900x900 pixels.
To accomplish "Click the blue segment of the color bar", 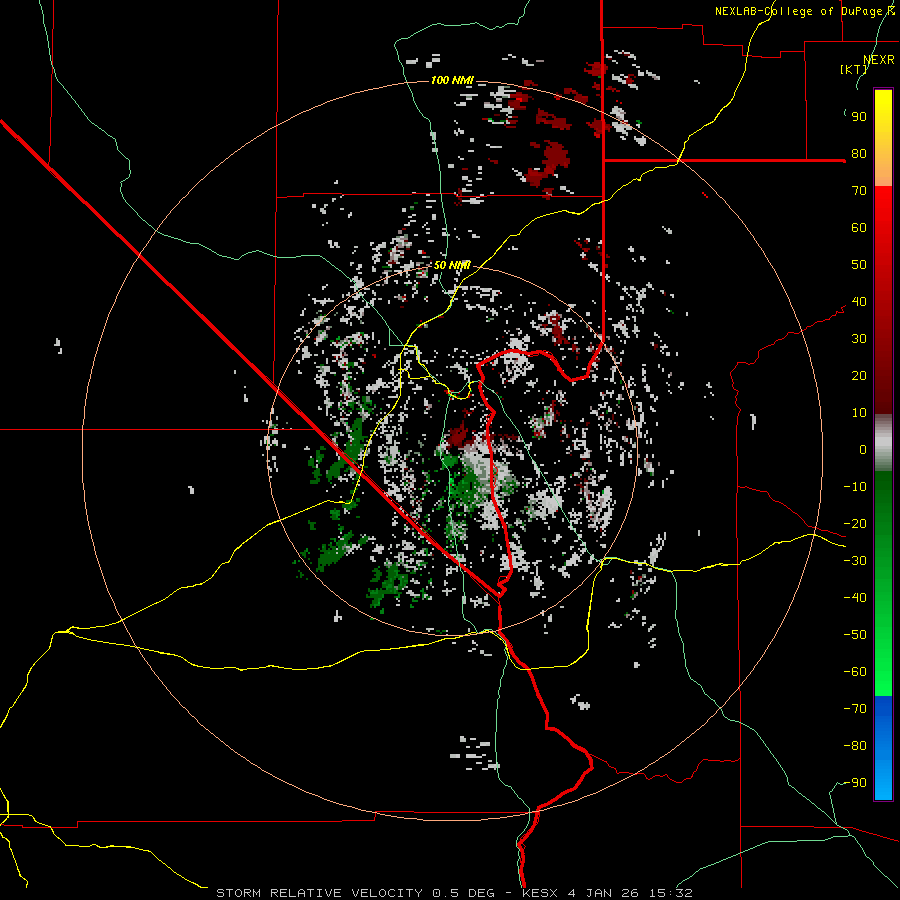I will pos(883,747).
